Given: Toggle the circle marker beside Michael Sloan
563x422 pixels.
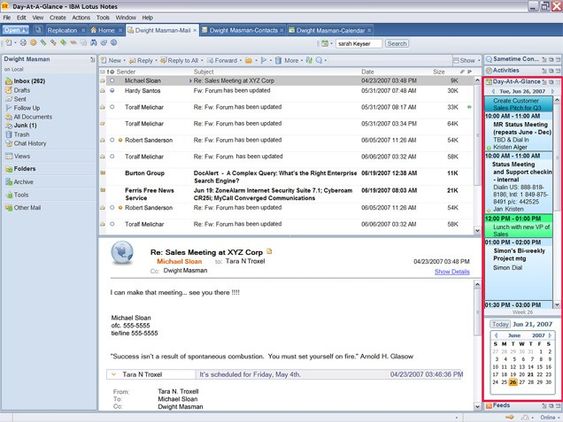Looking at the screenshot, I should tap(112, 81).
